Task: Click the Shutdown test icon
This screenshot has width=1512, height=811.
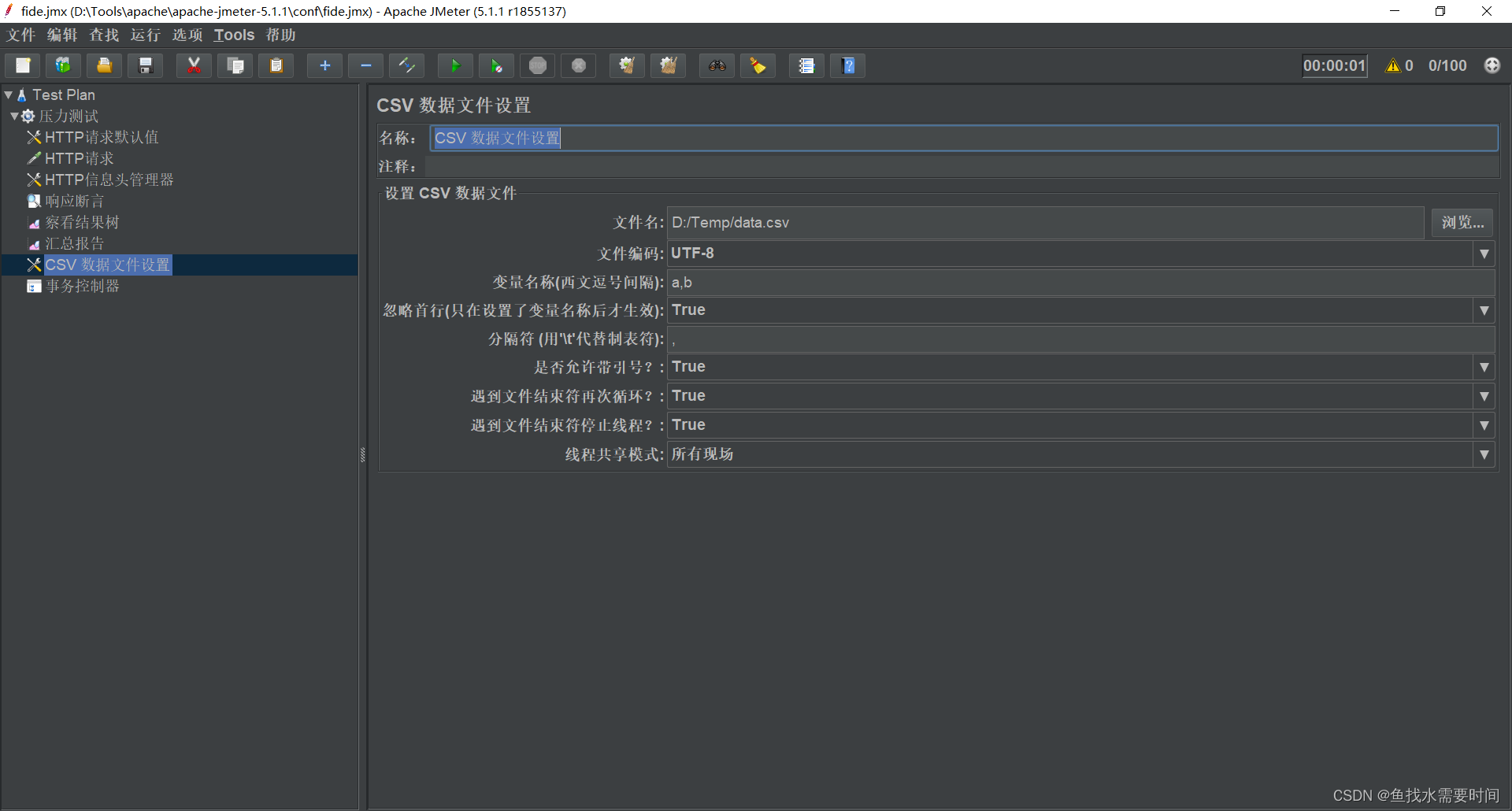Action: point(578,65)
